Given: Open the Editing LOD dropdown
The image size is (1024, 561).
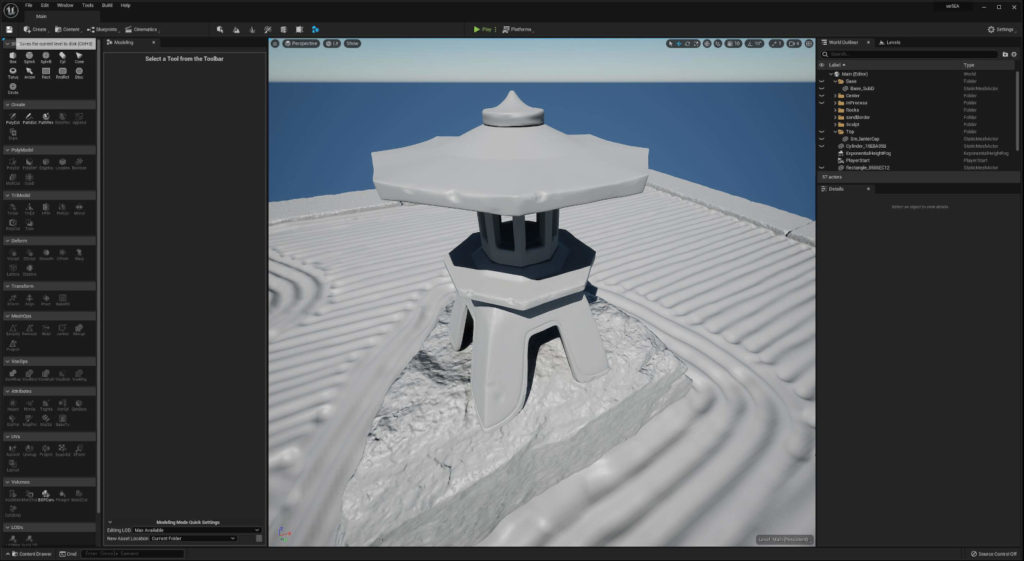Looking at the screenshot, I should 197,530.
